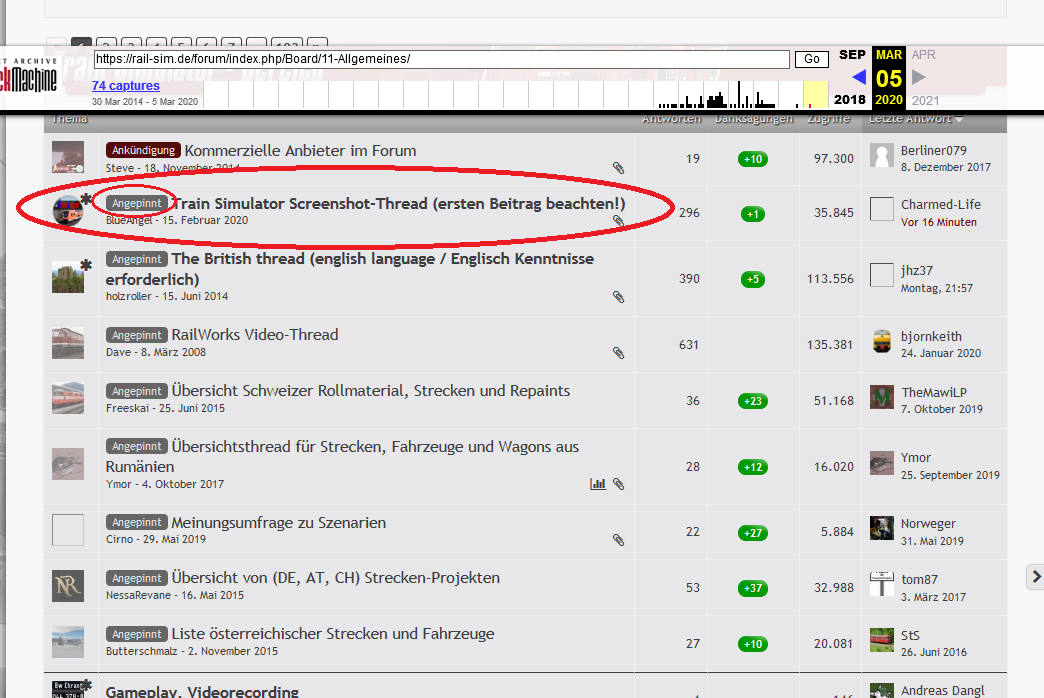Open Charmed-Life's profile link
Viewport: 1044px width, 698px height.
(x=941, y=204)
